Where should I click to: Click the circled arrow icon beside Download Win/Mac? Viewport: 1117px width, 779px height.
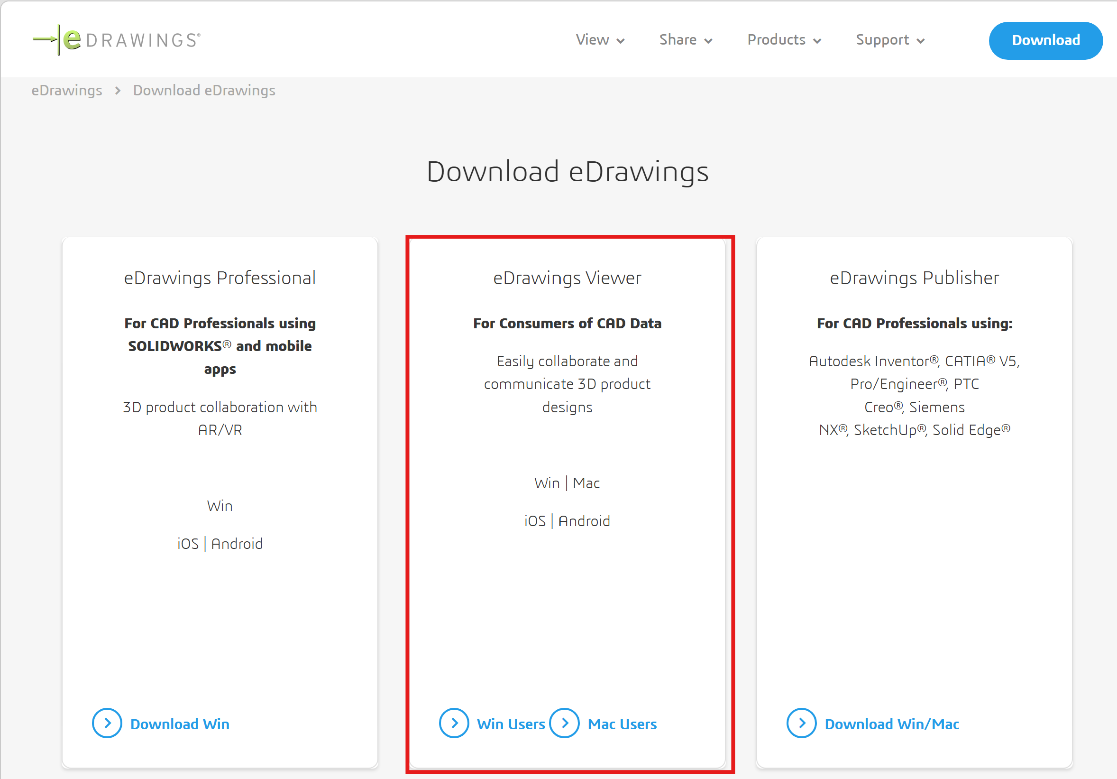coord(801,723)
